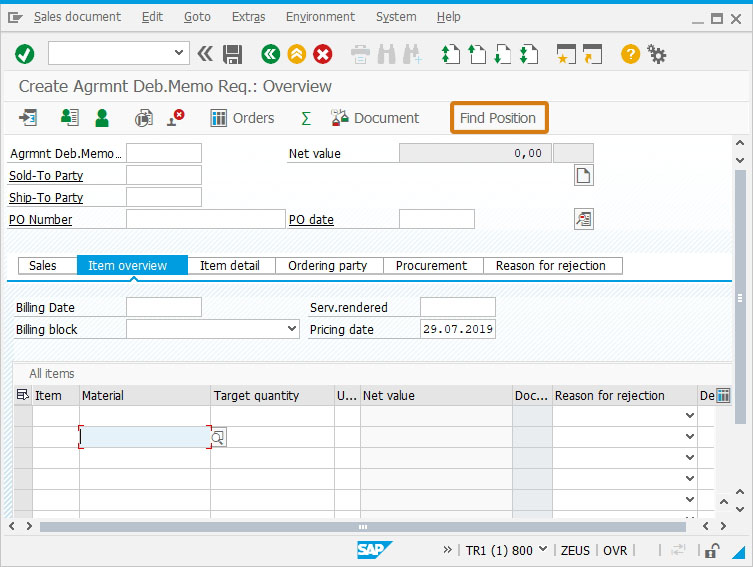
Task: Open the System menu
Action: point(396,17)
